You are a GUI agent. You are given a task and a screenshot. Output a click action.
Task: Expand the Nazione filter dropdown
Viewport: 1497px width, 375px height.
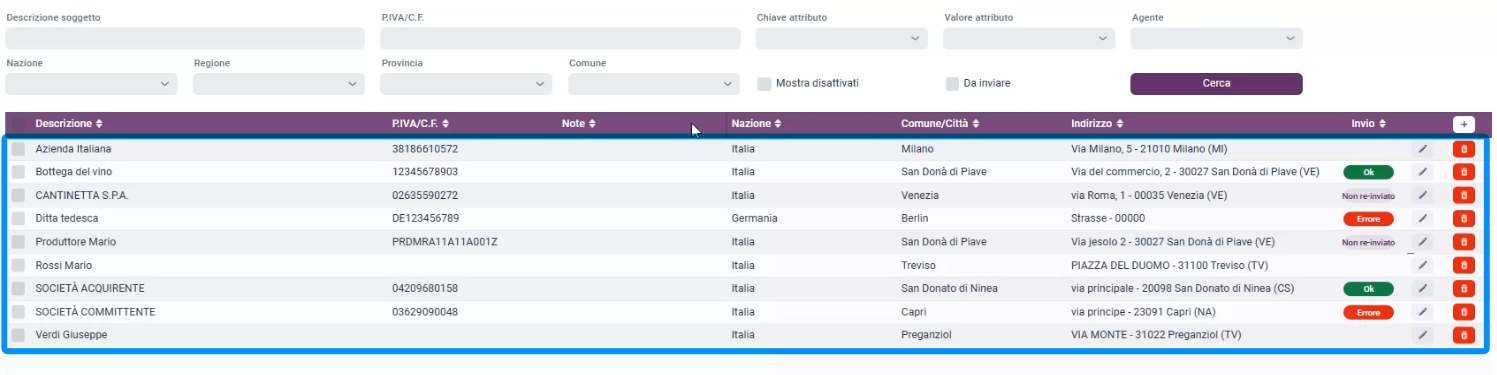click(91, 84)
